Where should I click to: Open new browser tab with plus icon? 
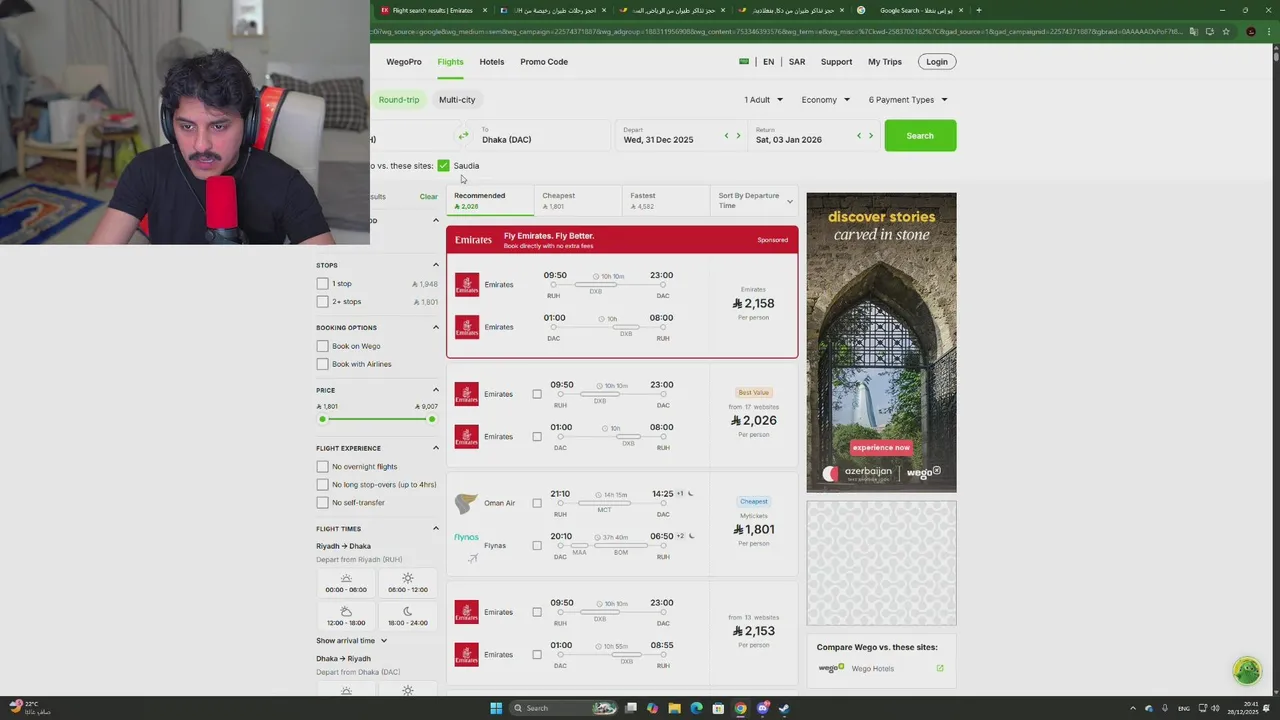click(x=978, y=10)
